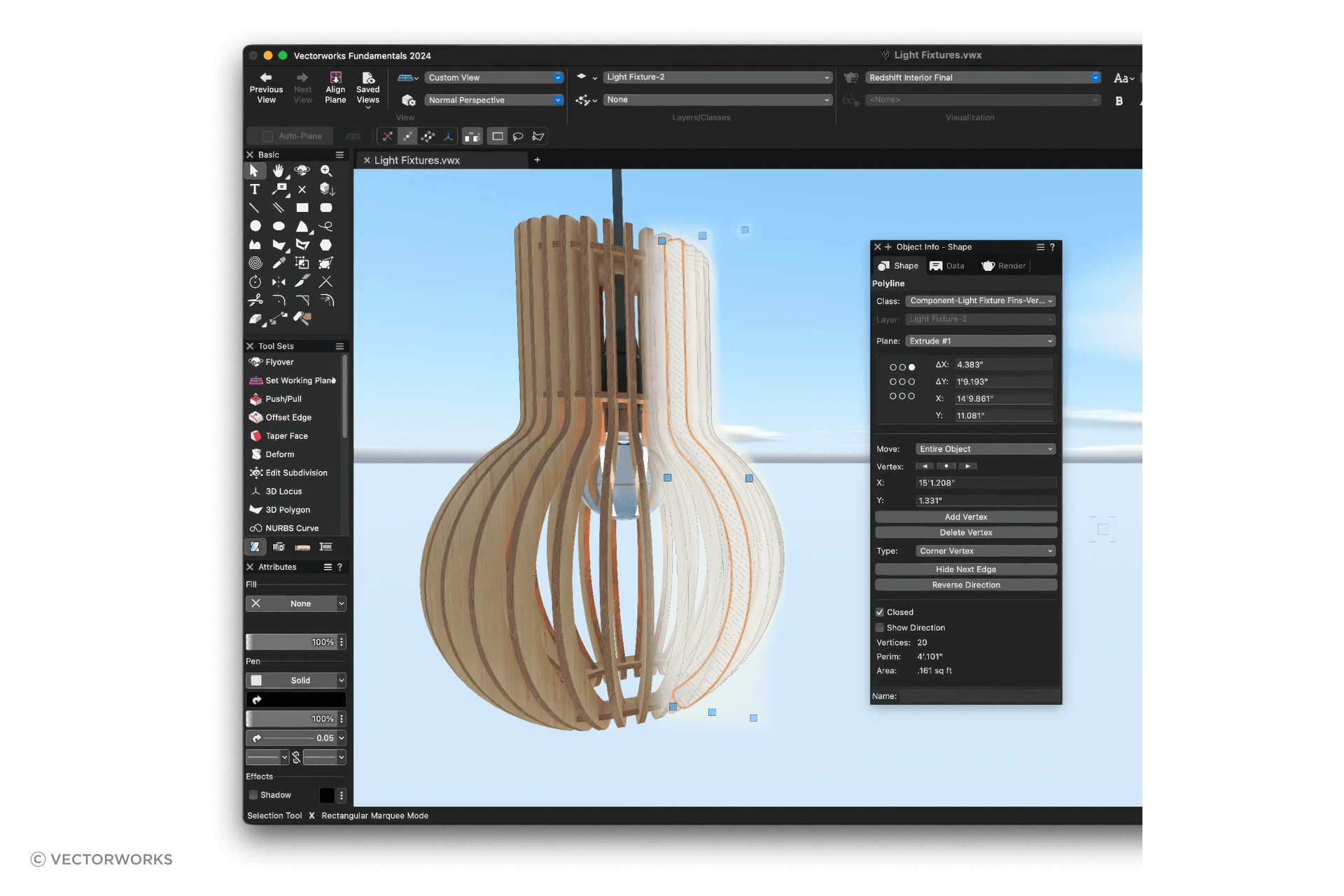Click the Name input field
This screenshot has width=1344, height=896.
(980, 696)
